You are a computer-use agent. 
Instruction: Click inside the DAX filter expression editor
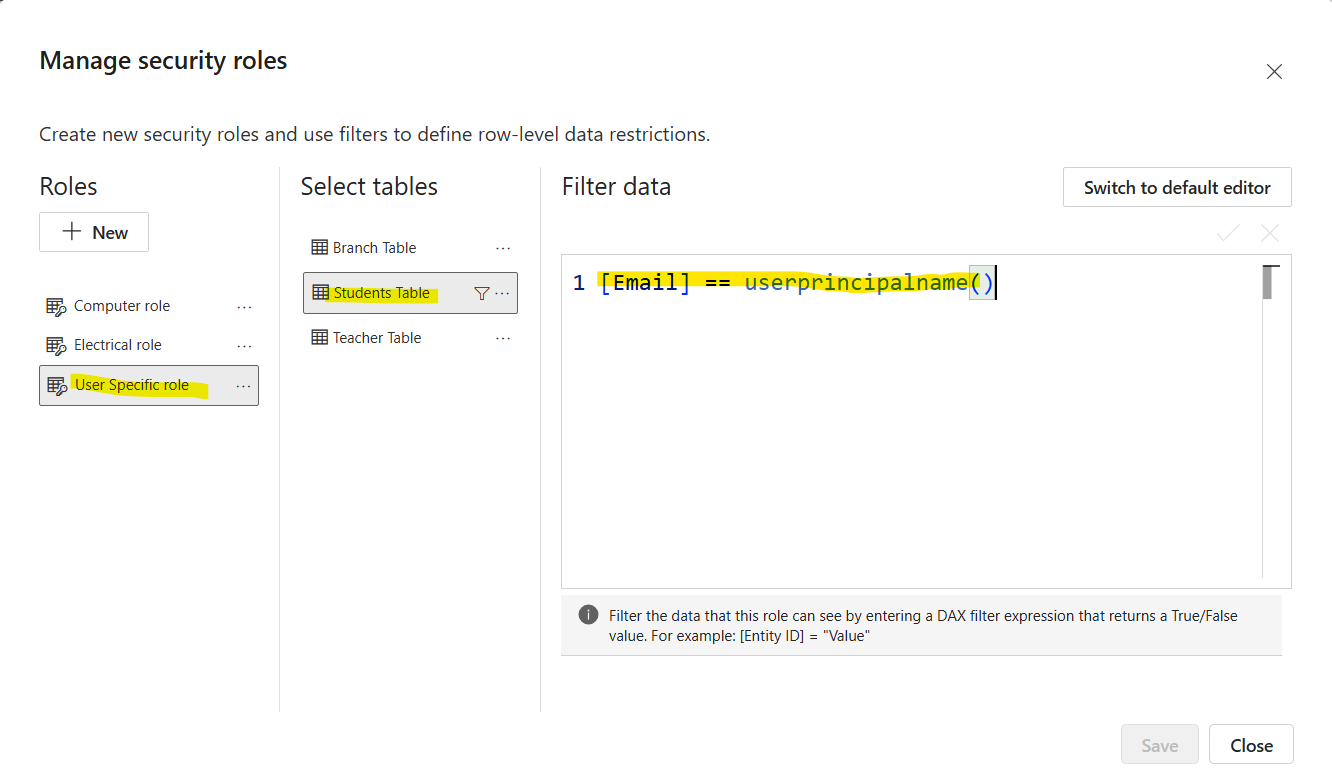tap(900, 430)
